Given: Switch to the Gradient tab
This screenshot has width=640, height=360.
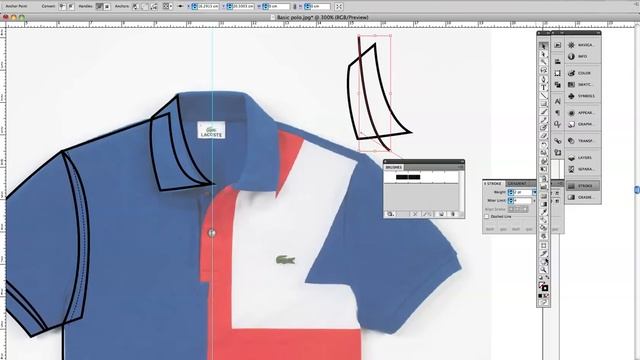Looking at the screenshot, I should tap(517, 184).
